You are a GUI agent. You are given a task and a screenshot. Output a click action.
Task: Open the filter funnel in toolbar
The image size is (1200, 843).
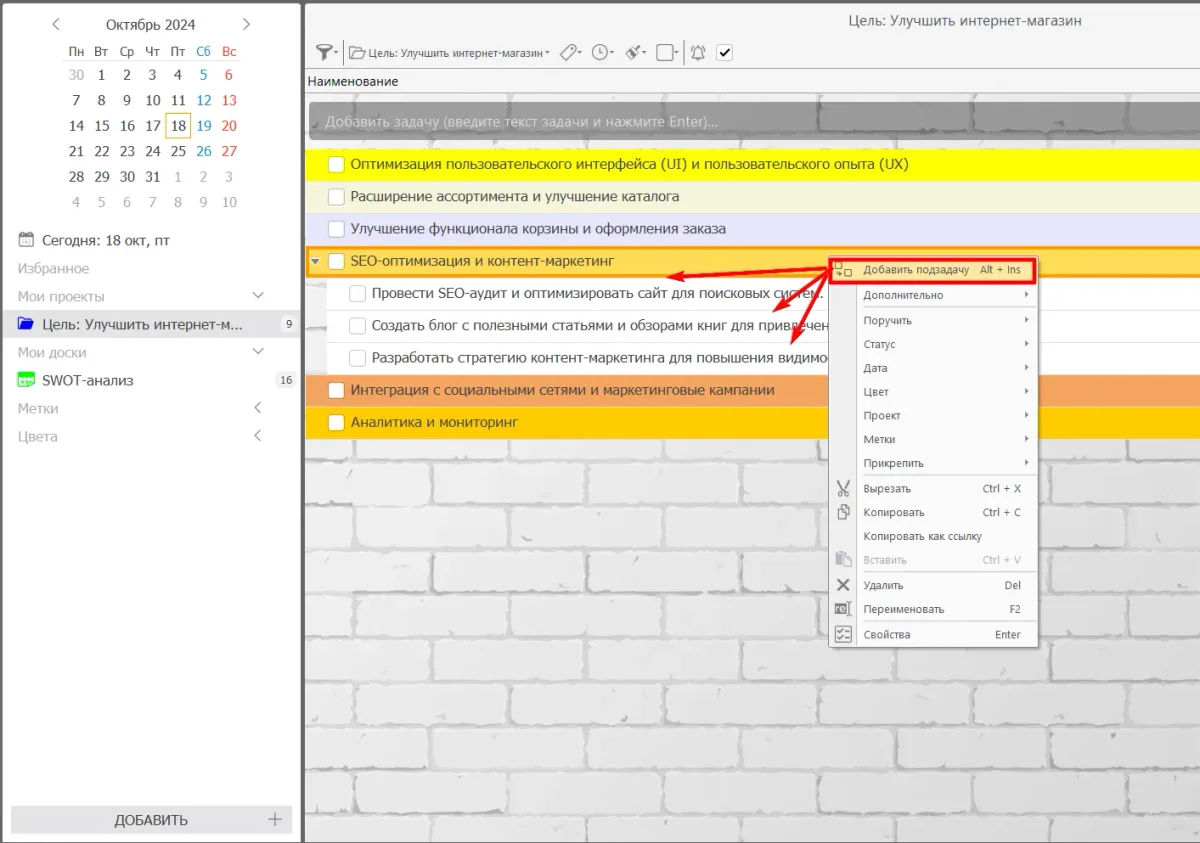[324, 53]
